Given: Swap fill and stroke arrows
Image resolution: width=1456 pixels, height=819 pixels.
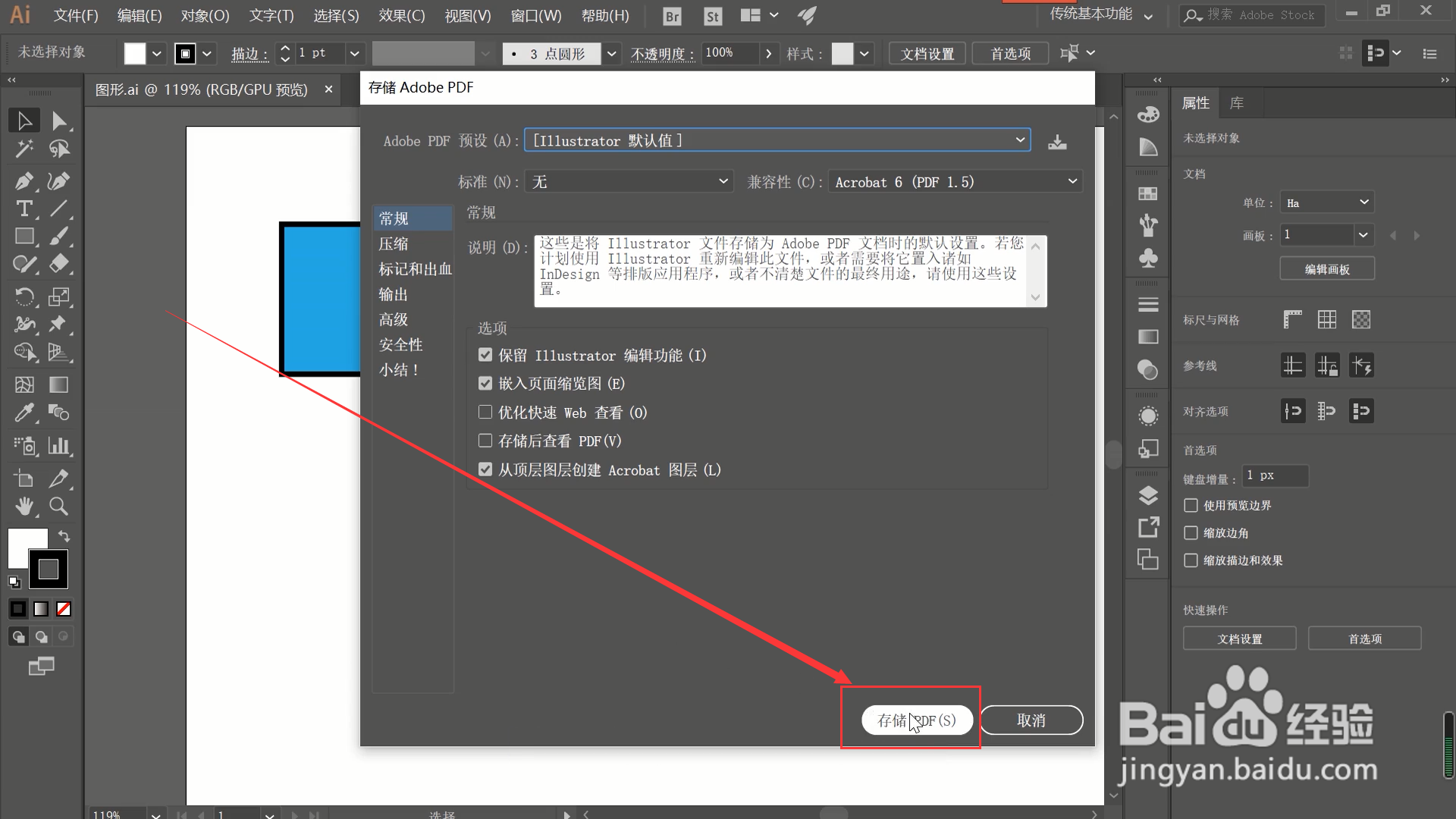Looking at the screenshot, I should point(64,536).
